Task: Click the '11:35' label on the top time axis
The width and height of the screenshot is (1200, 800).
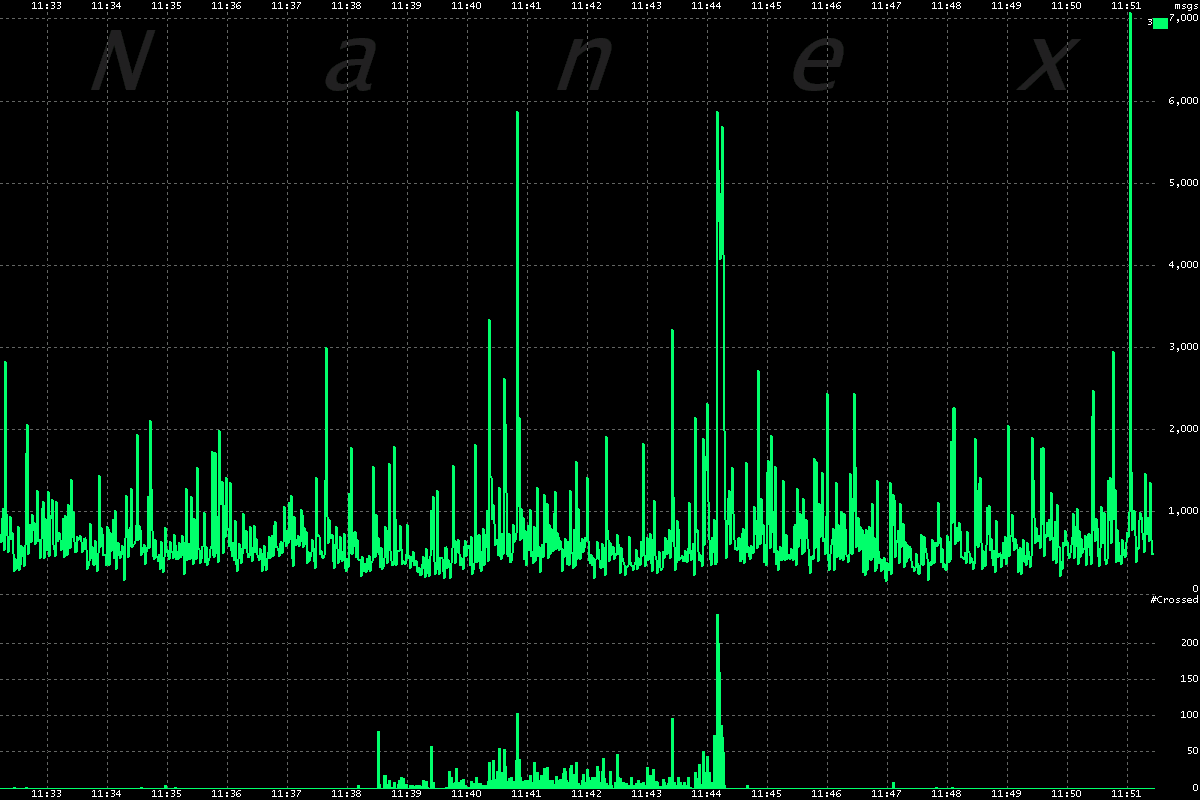Action: coord(166,6)
